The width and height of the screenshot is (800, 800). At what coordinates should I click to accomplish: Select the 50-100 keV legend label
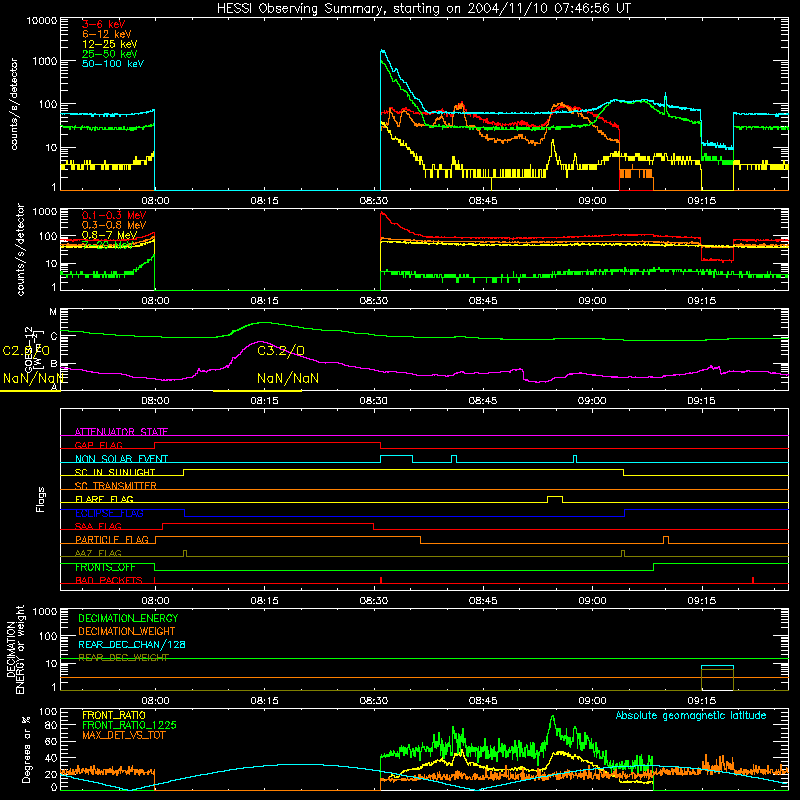[x=113, y=64]
